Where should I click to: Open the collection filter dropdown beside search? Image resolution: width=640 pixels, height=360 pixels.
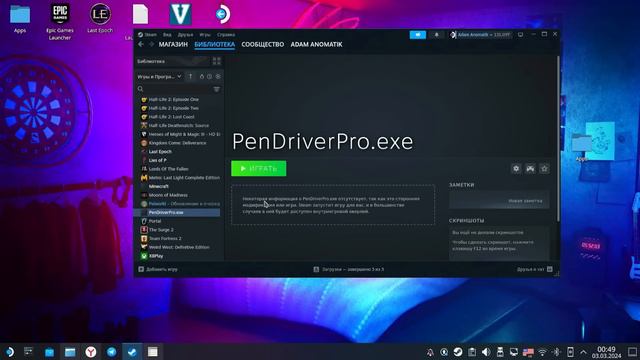[x=216, y=89]
